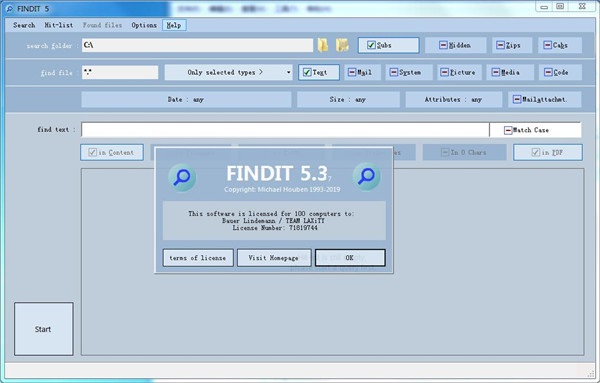Open the Only selected types dropdown
The height and width of the screenshot is (383, 600).
point(228,72)
